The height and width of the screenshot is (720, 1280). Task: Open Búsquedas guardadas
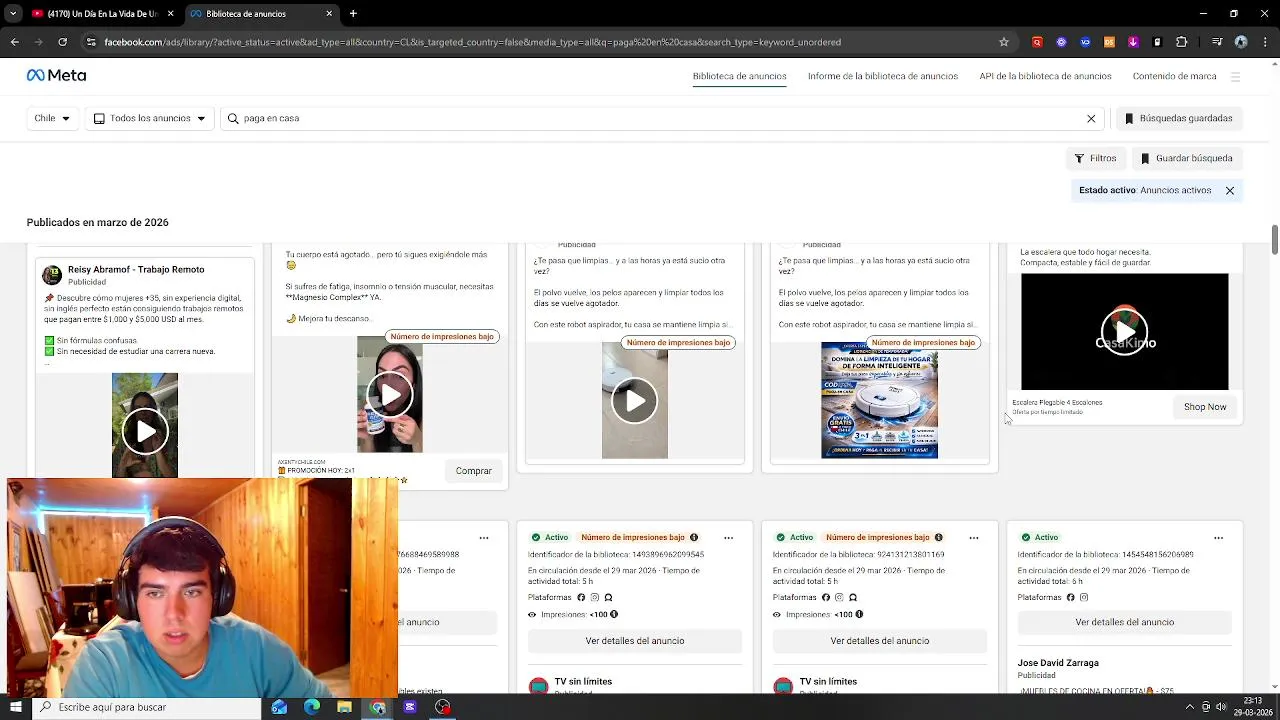1179,118
